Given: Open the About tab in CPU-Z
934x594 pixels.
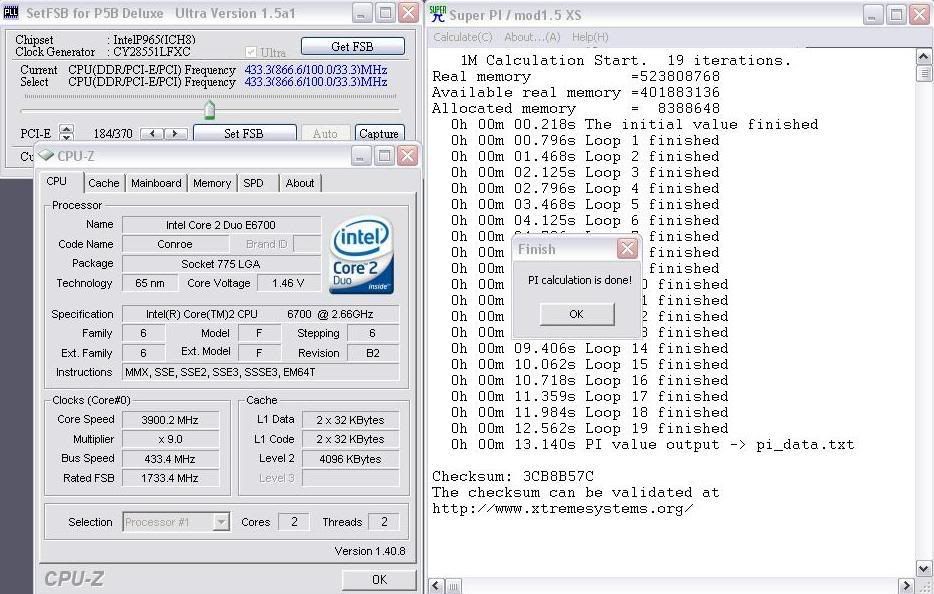Looking at the screenshot, I should click(x=300, y=183).
